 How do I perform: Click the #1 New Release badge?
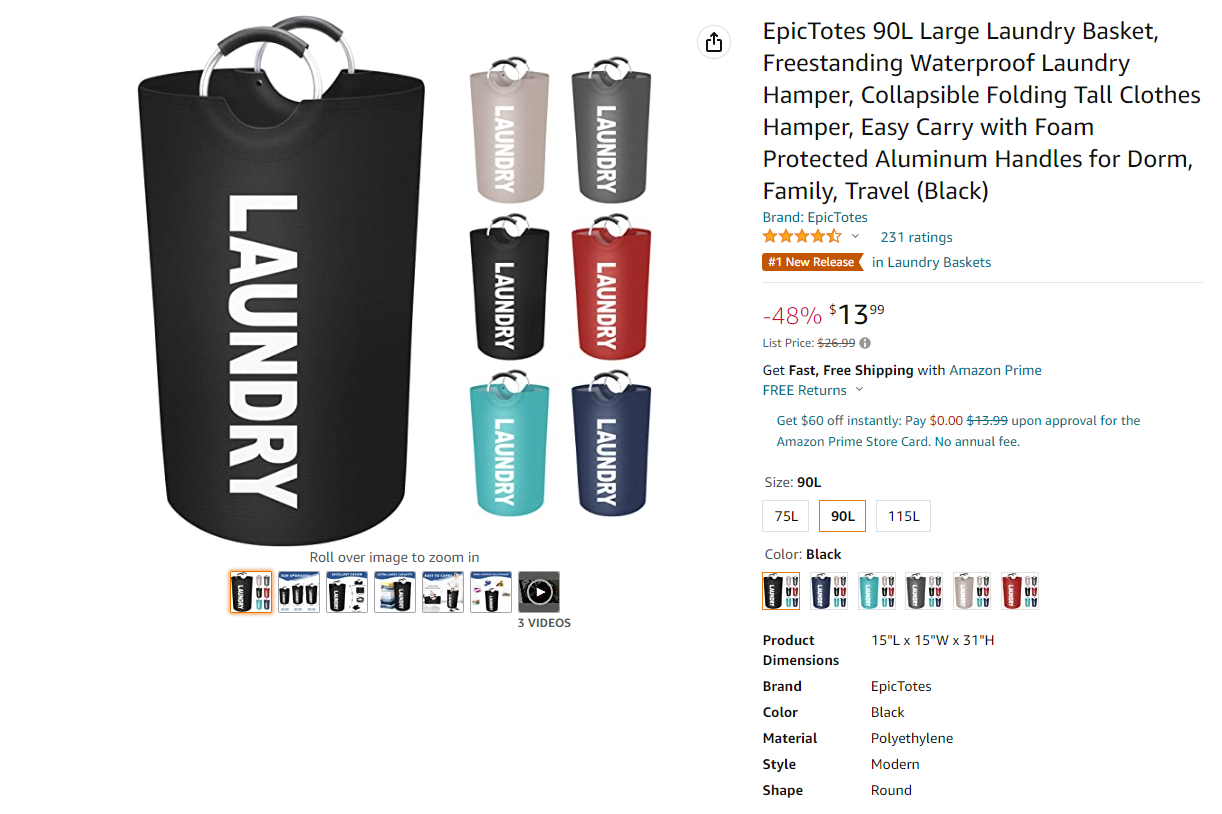pyautogui.click(x=812, y=262)
